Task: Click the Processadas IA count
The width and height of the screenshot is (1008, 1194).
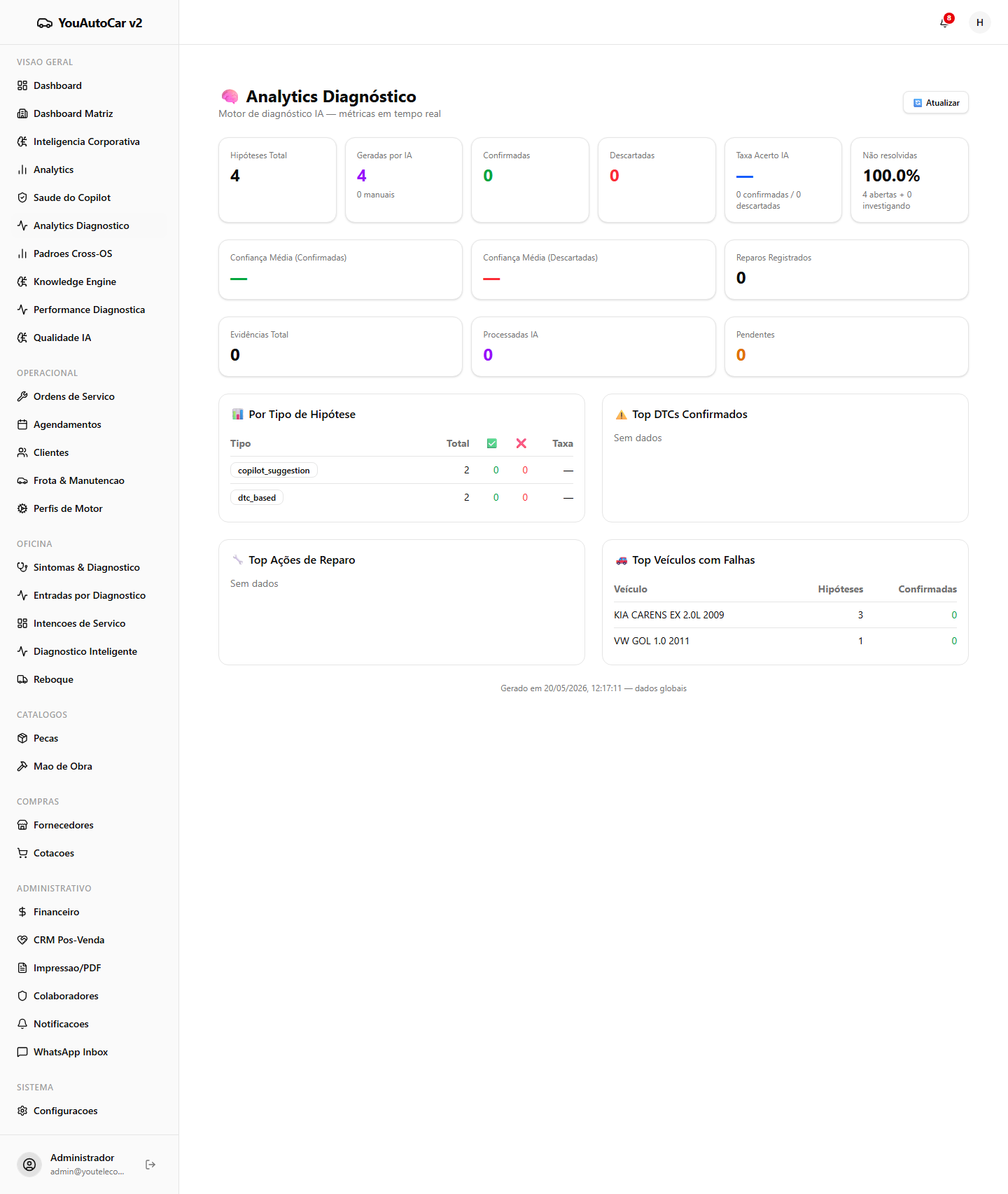Action: click(x=488, y=355)
